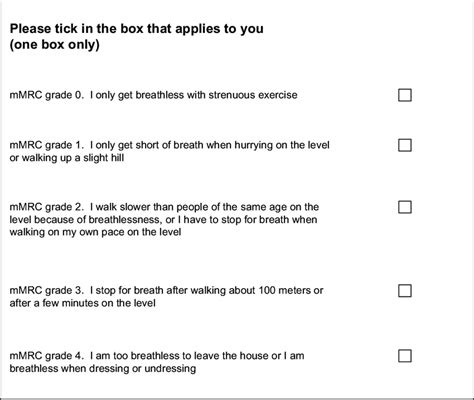Click the 'mMRC grade 3' label text
The image size is (474, 400).
[x=47, y=290]
